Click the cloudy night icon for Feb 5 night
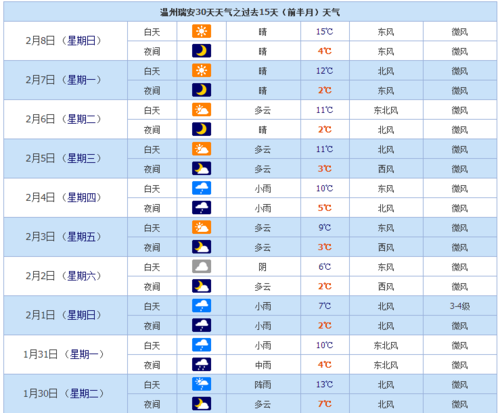 pos(201,169)
